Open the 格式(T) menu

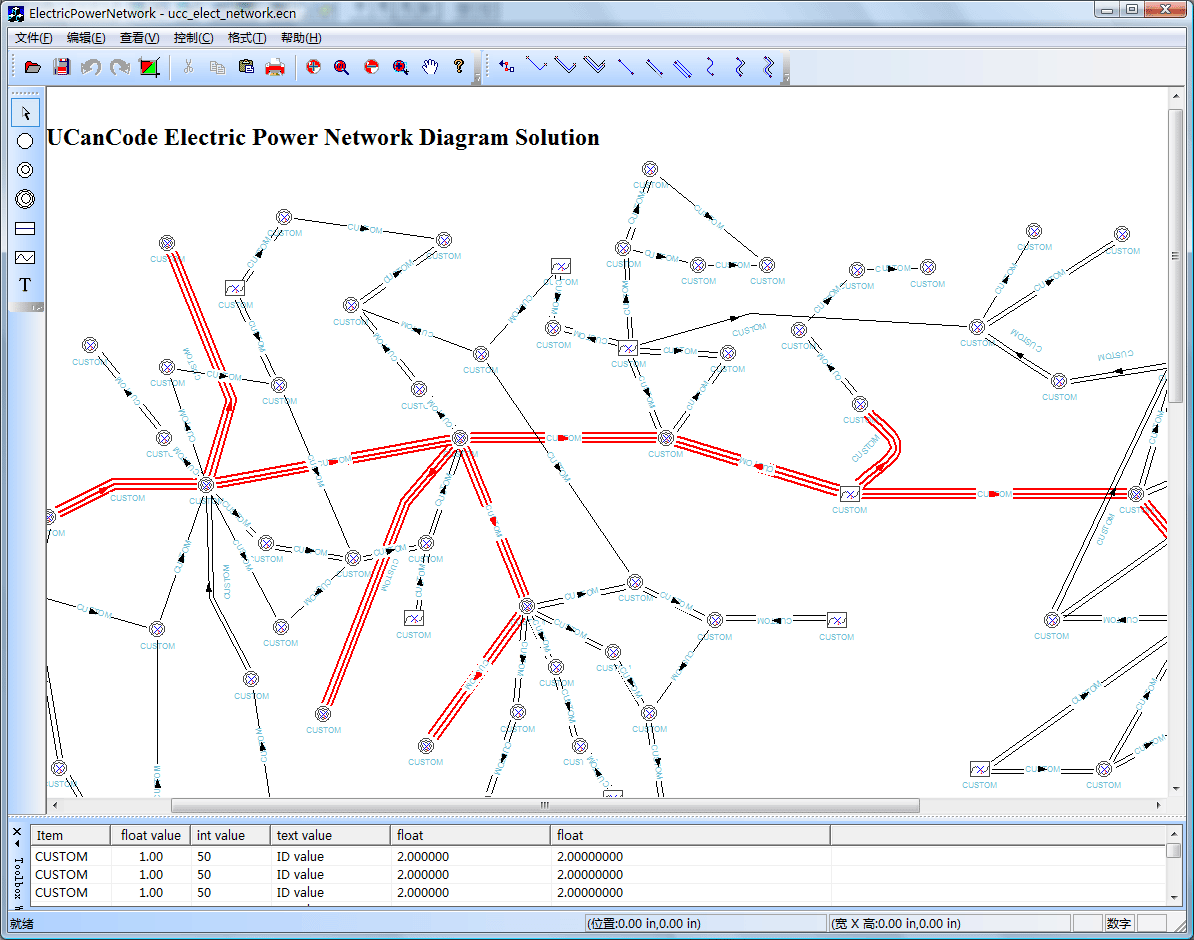coord(246,38)
